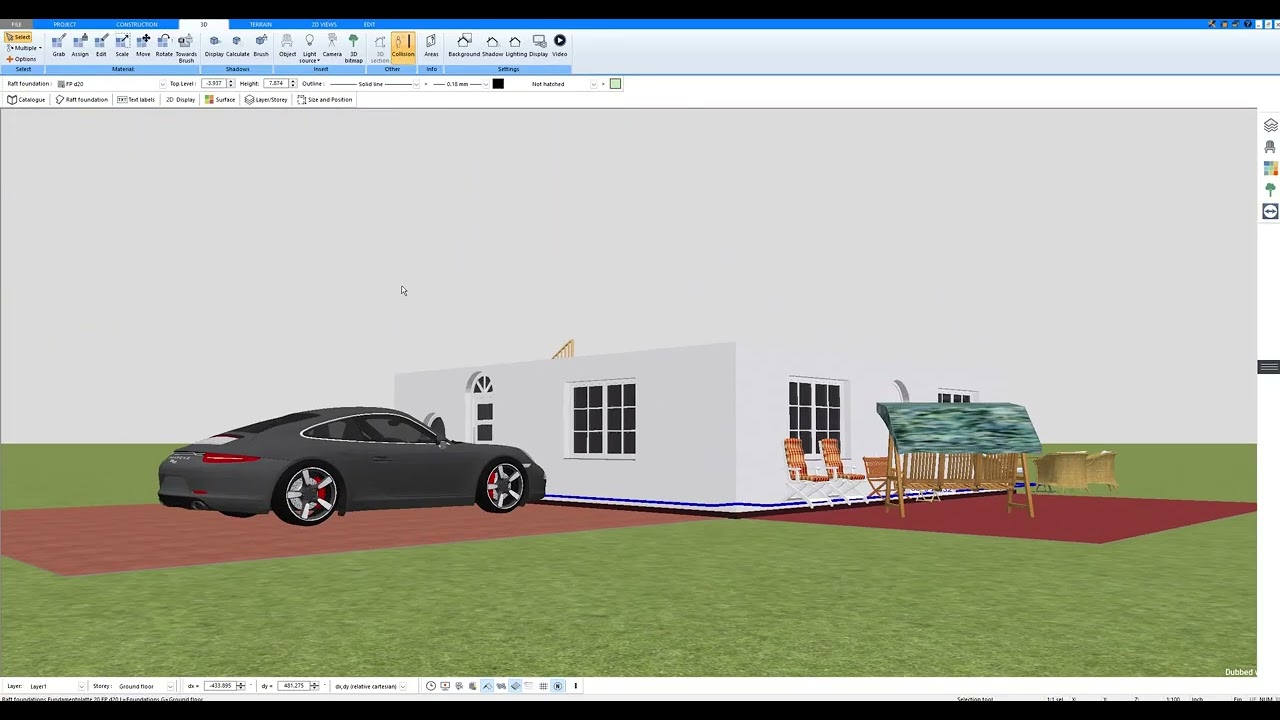
Task: Click the monitor icon in bottom toolbar
Action: click(445, 686)
